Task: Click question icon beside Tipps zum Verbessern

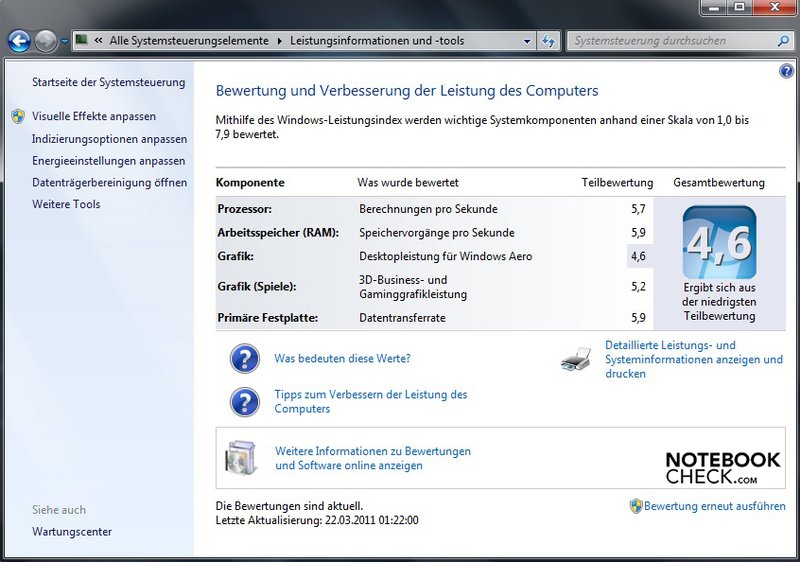Action: point(245,402)
